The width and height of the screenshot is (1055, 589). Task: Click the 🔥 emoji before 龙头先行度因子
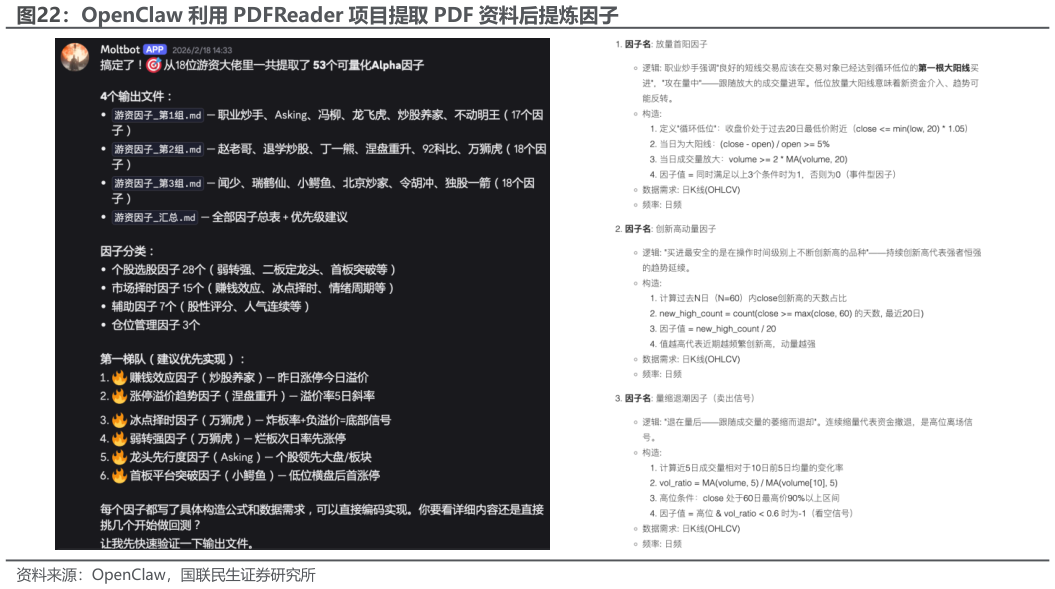pyautogui.click(x=117, y=458)
